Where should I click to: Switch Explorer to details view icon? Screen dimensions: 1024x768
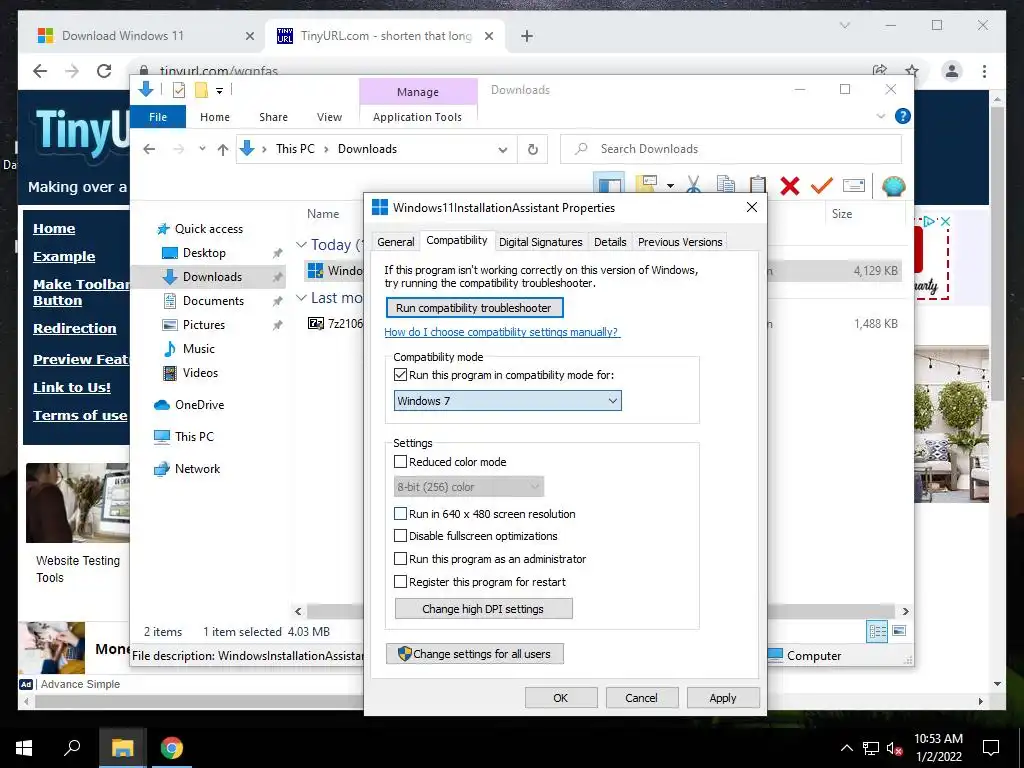877,631
